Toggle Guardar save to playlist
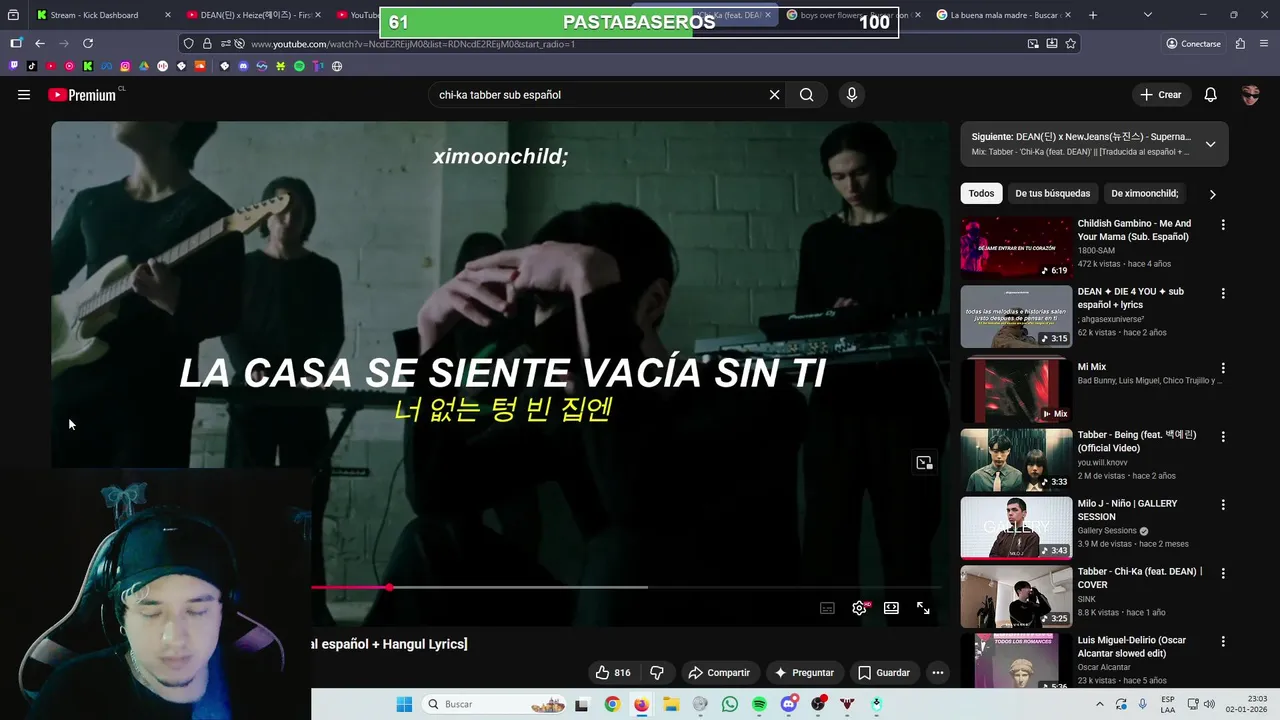The height and width of the screenshot is (720, 1280). 884,673
